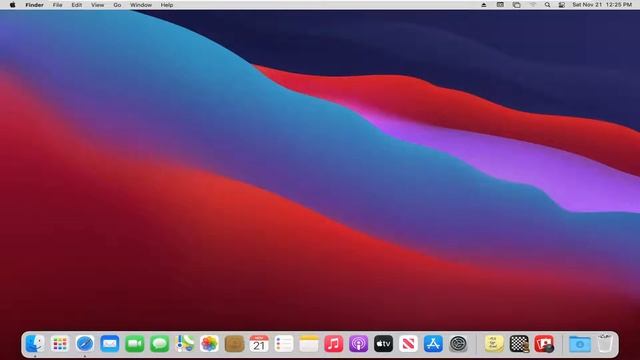The image size is (640, 360).
Task: Open the View menu
Action: (98, 5)
